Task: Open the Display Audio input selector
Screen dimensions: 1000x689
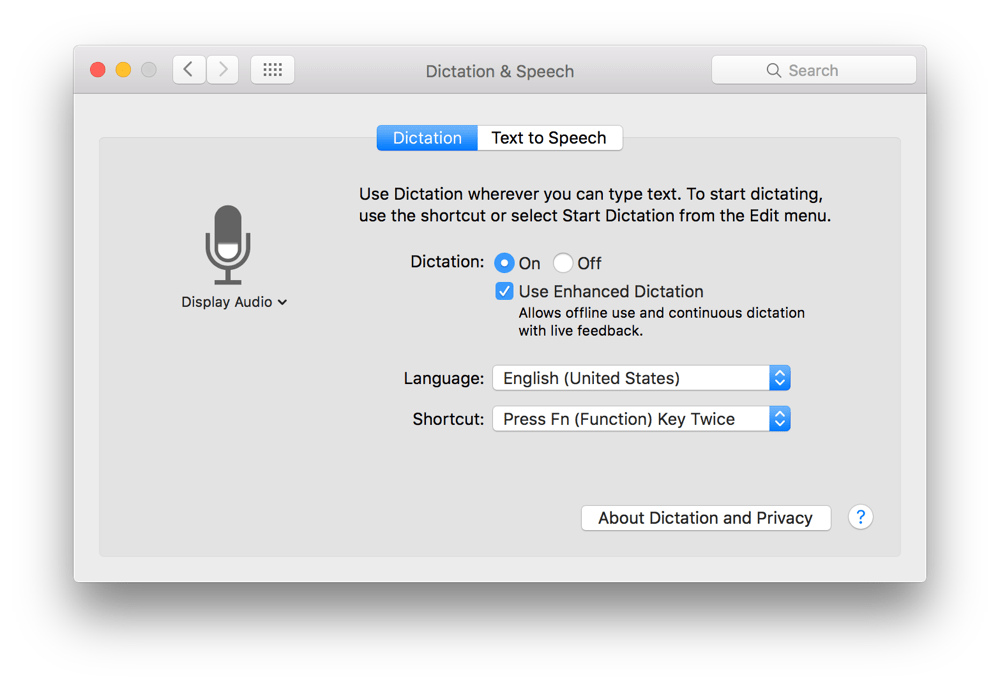Action: 234,301
